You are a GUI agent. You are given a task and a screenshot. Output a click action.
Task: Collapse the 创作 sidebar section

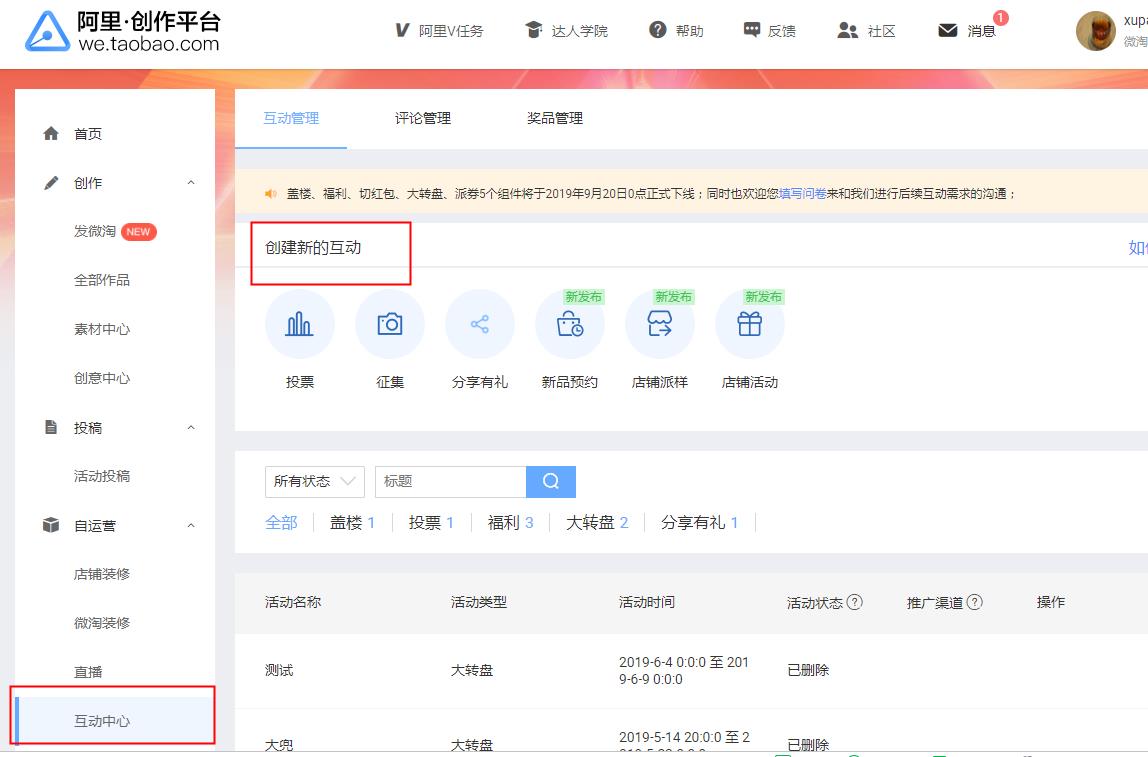191,183
